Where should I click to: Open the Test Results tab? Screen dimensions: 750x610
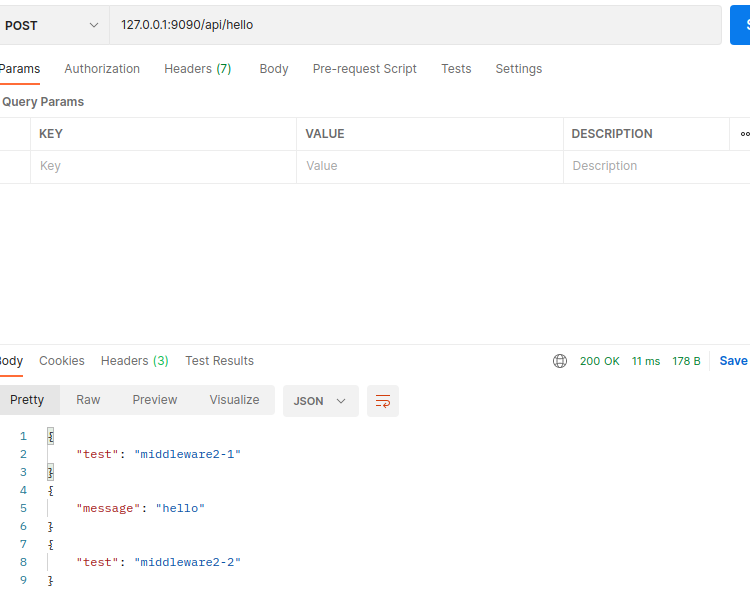[x=220, y=361]
